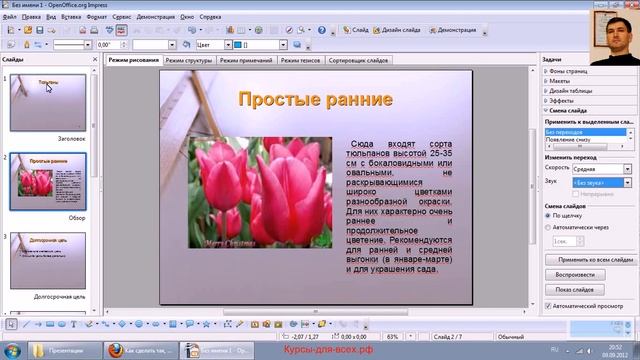This screenshot has width=640, height=360.
Task: Select the arrow Selection tool
Action: pyautogui.click(x=11, y=324)
